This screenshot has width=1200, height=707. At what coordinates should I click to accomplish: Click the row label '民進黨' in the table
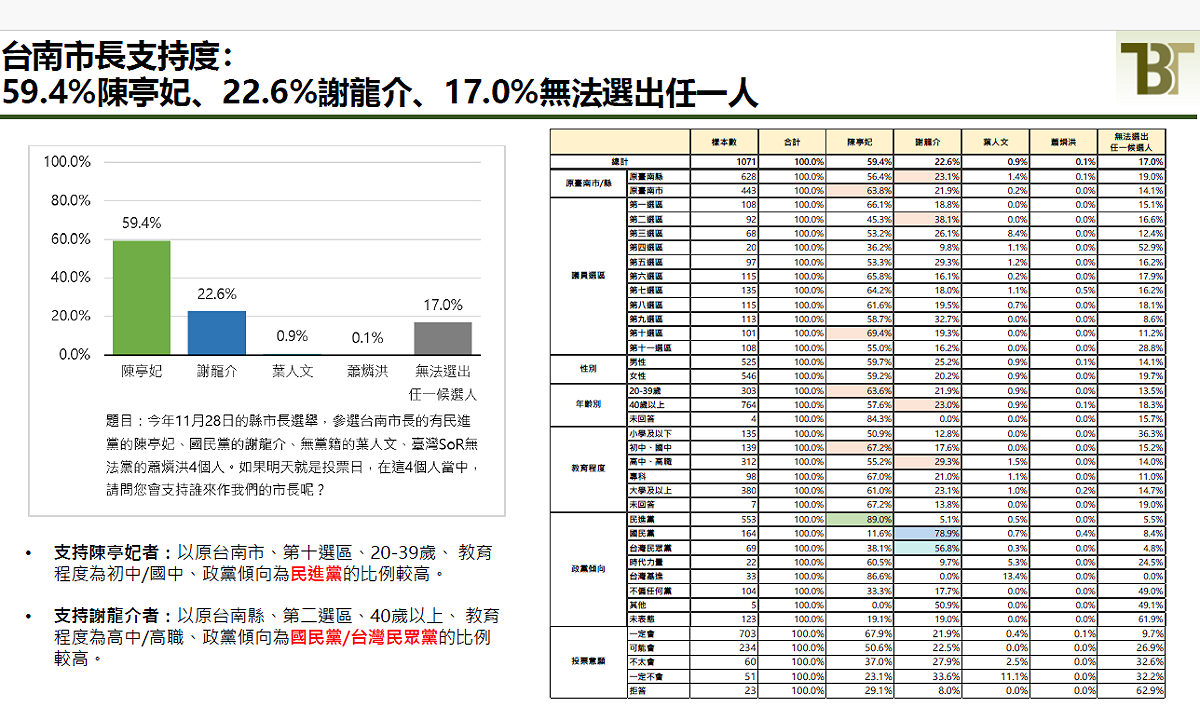point(641,519)
